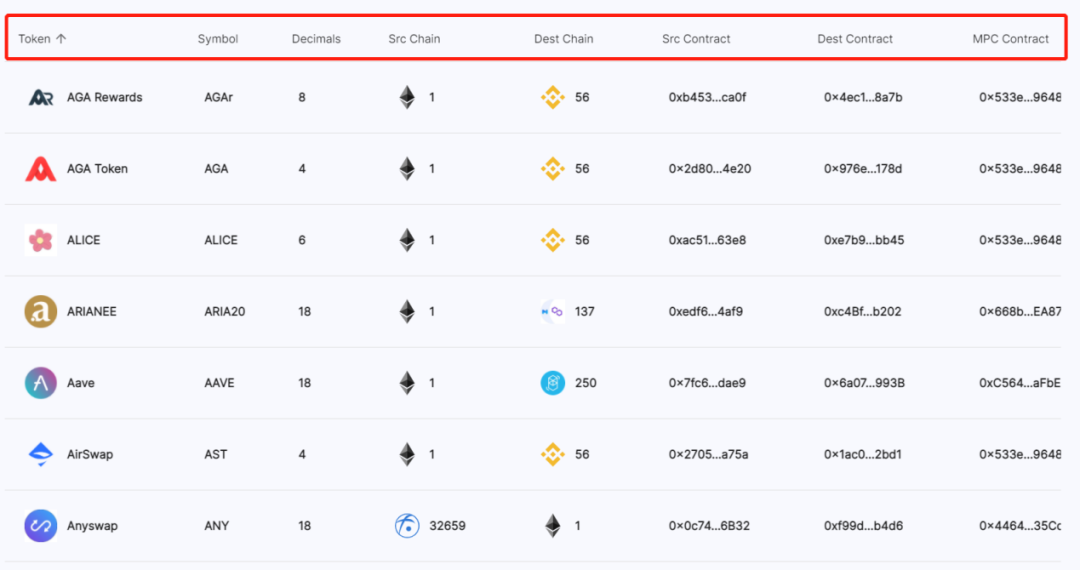Click the BNB dest chain icon in AGA Token row
Viewport: 1080px width, 570px height.
click(x=552, y=169)
